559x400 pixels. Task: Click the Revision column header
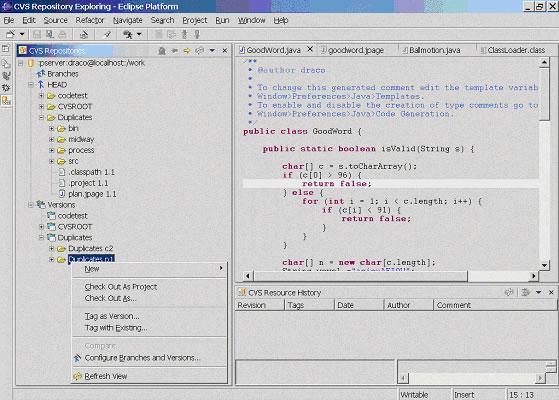[259, 305]
